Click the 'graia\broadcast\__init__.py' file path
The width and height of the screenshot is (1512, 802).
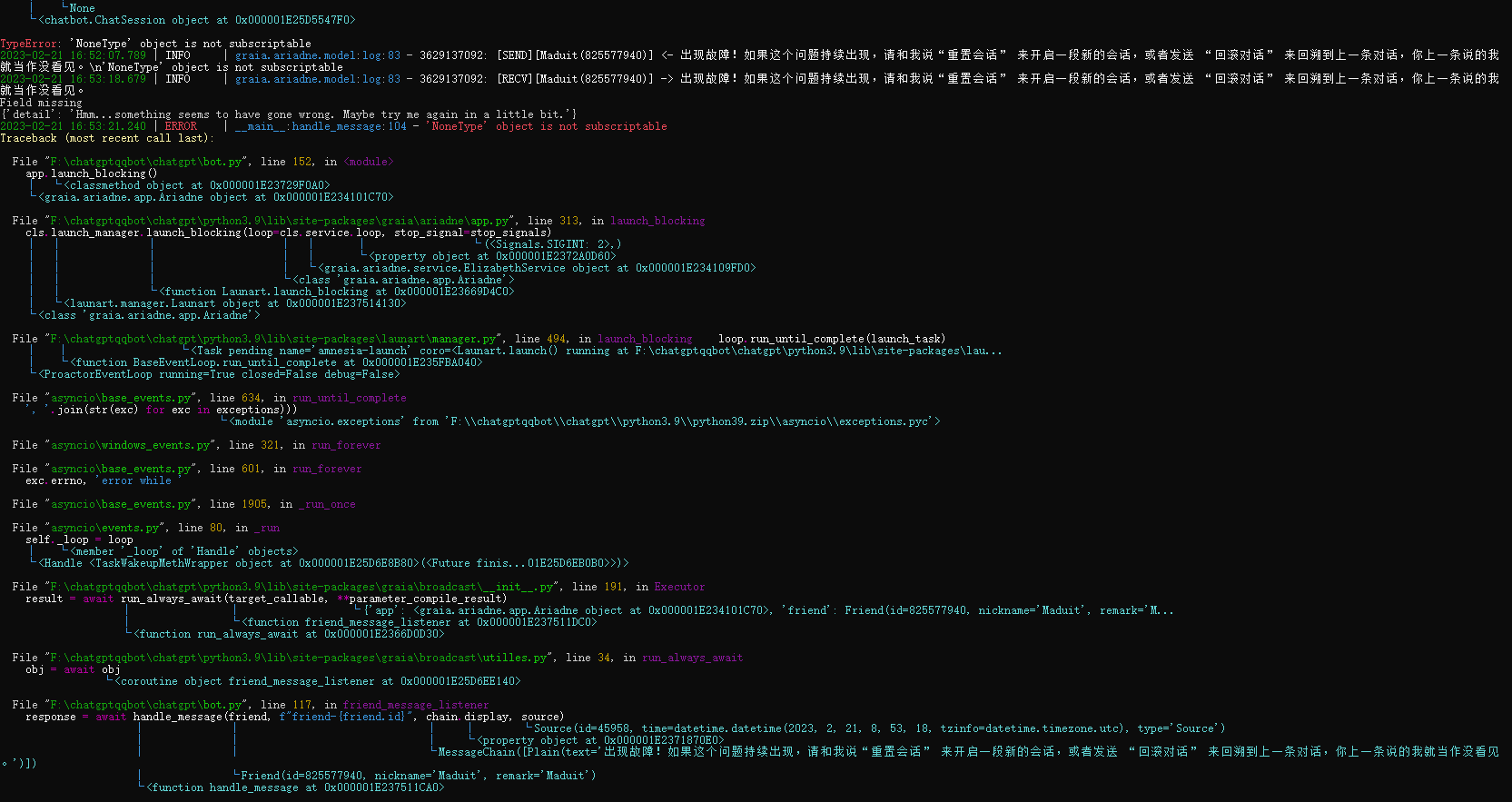click(301, 587)
